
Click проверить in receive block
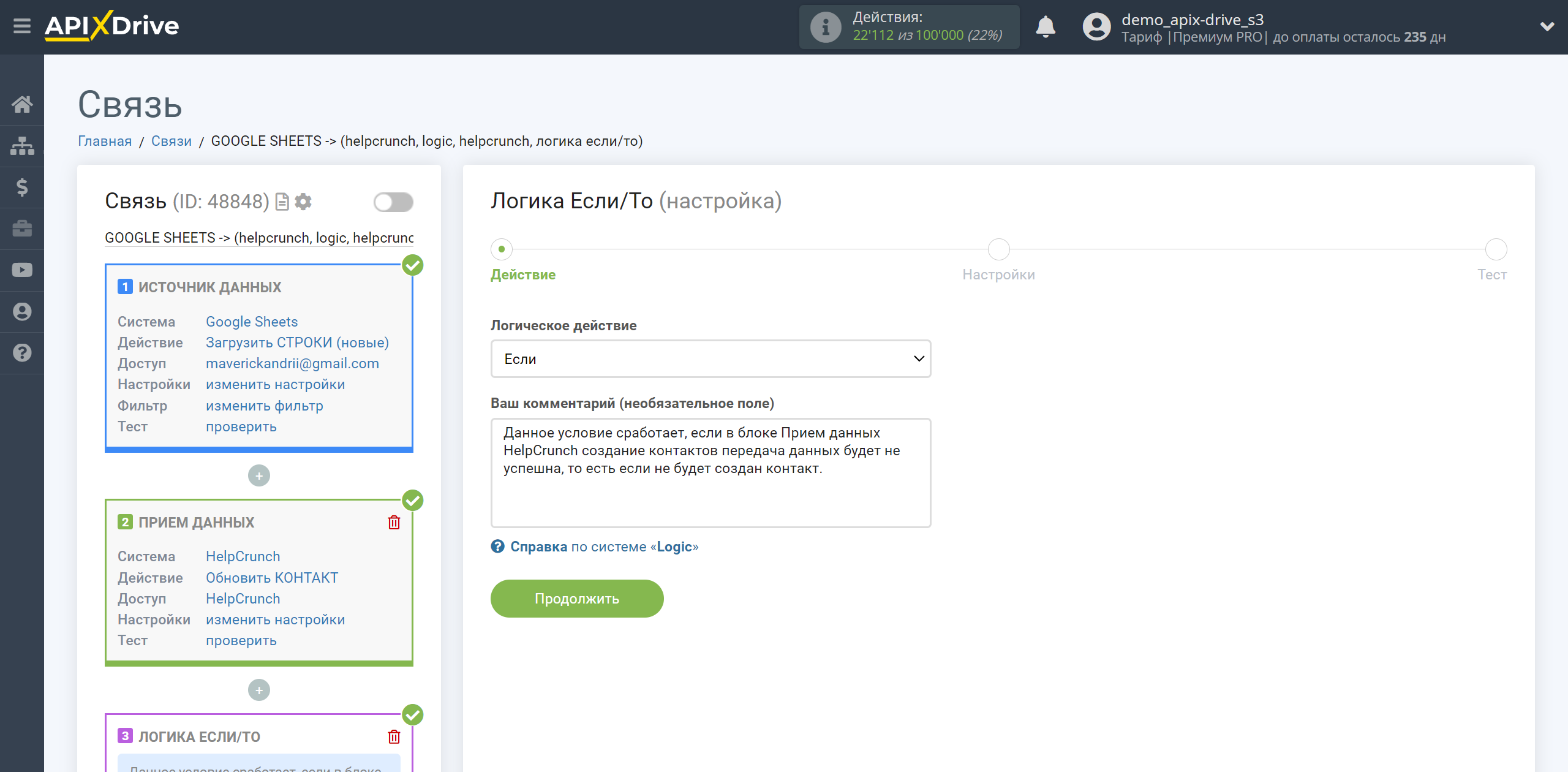tap(241, 640)
